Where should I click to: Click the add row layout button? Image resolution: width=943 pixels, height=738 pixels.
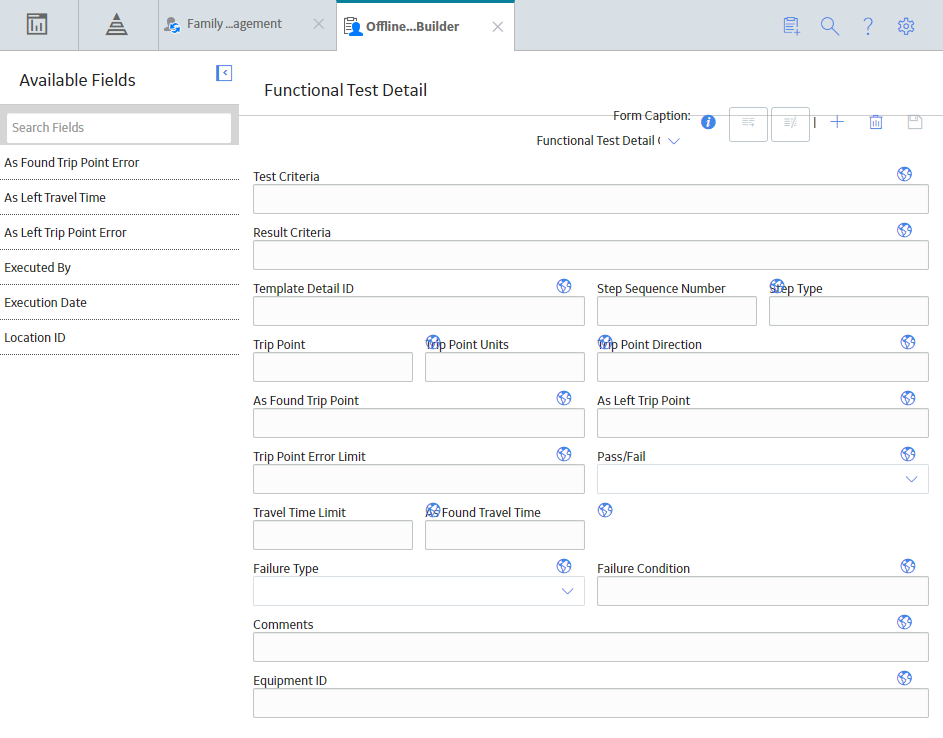(748, 124)
